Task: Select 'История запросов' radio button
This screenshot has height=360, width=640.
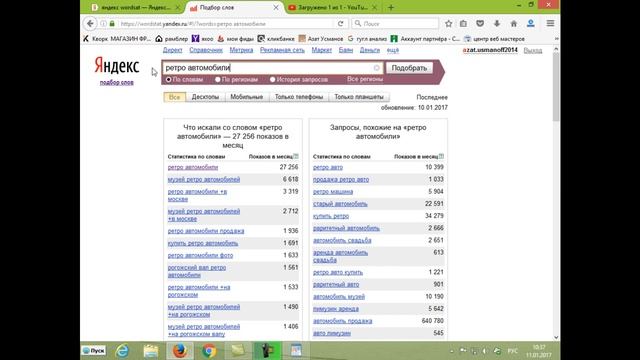Action: point(273,80)
